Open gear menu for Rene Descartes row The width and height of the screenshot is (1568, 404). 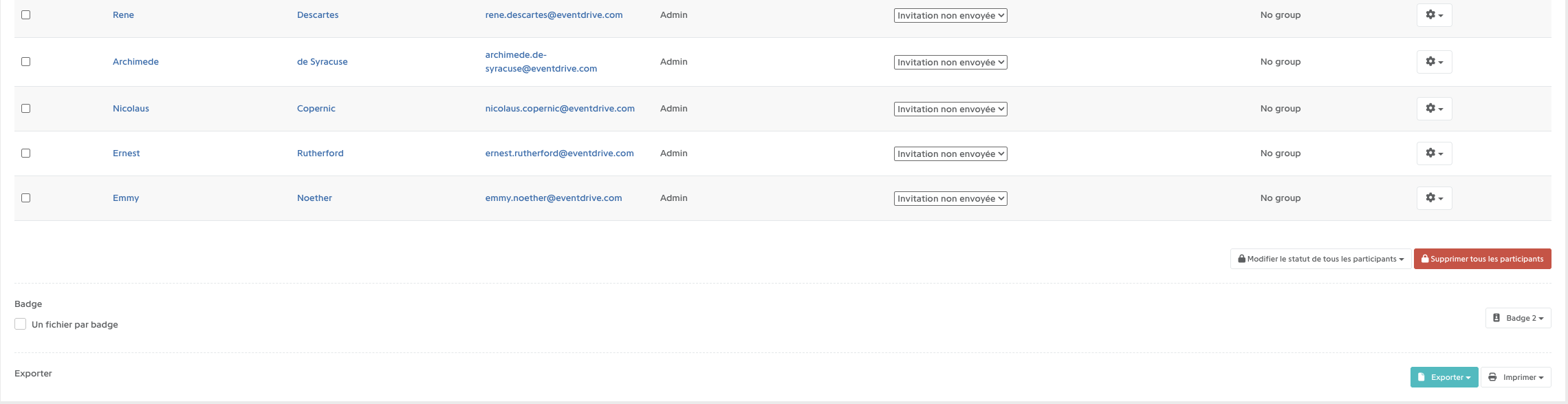point(1434,15)
